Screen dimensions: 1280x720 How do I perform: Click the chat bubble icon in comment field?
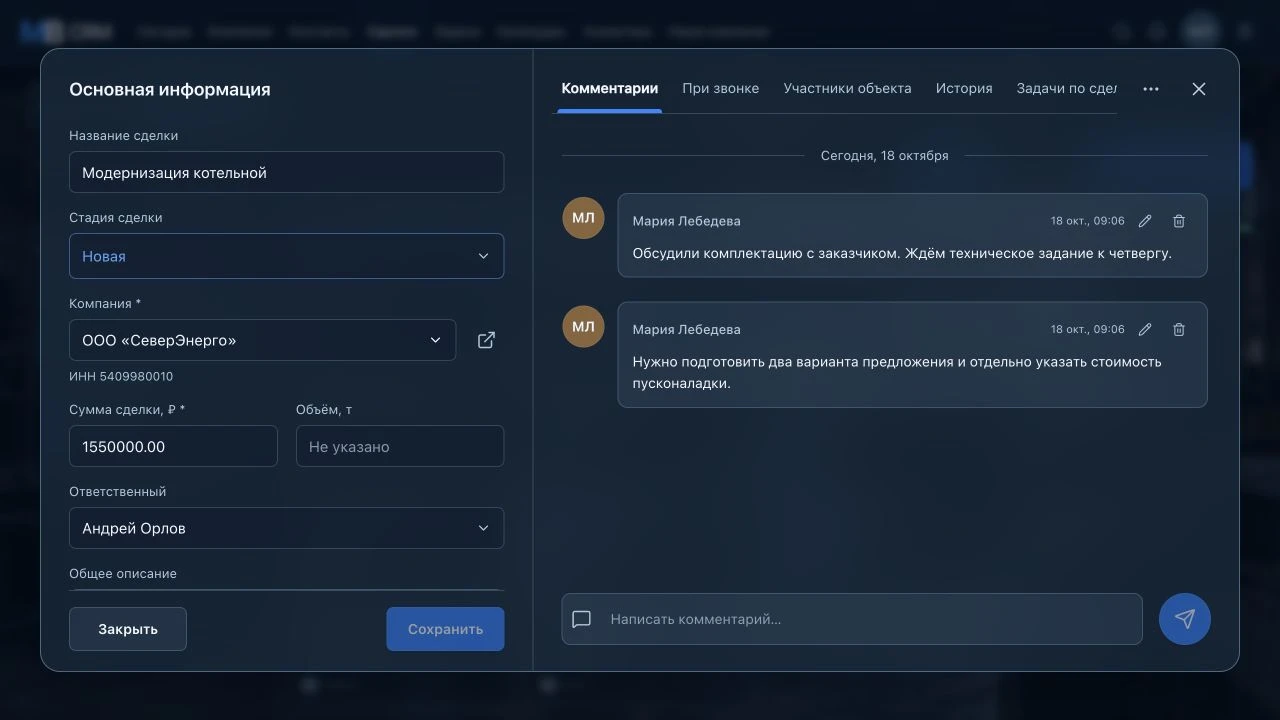coord(582,619)
